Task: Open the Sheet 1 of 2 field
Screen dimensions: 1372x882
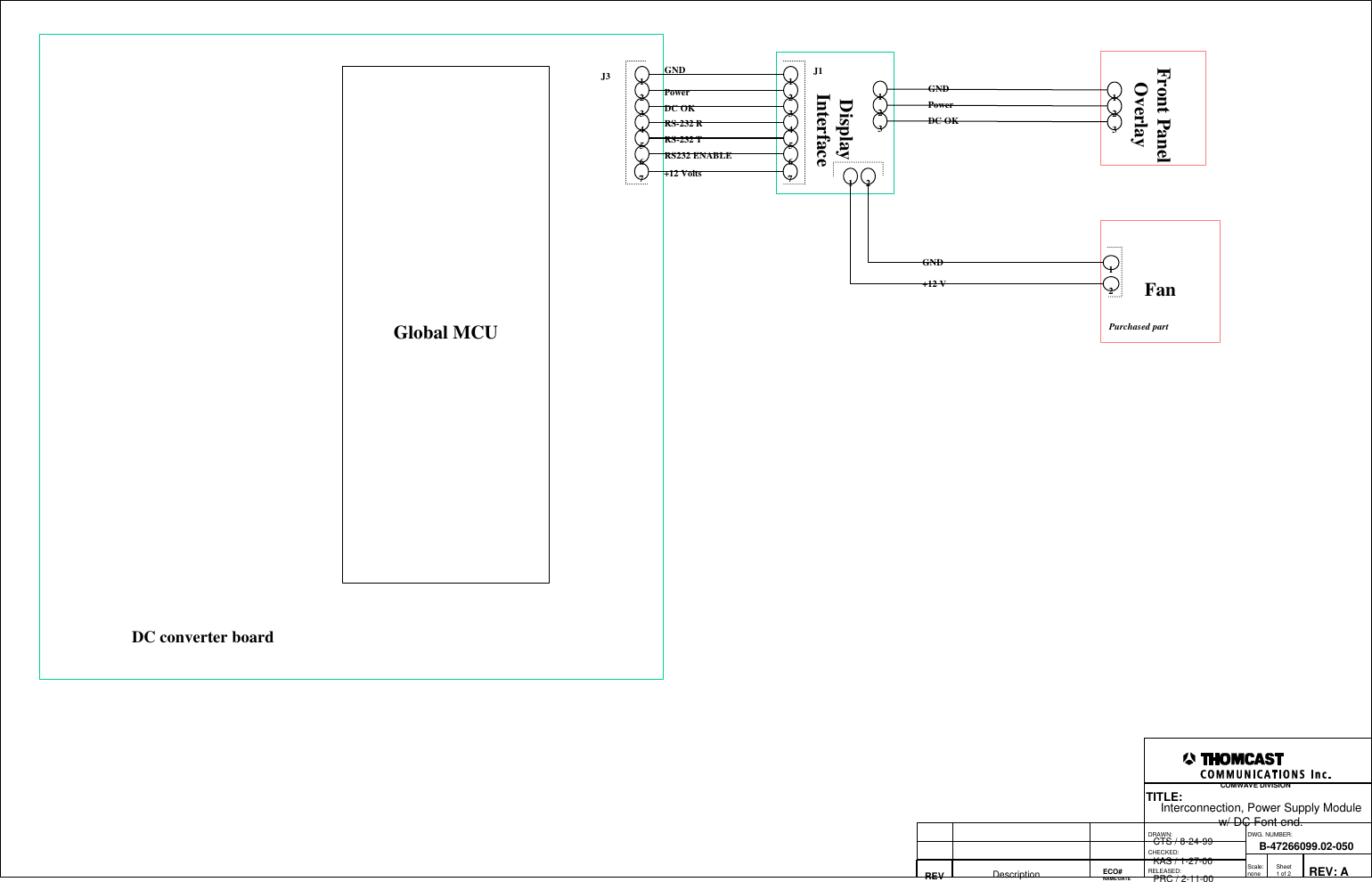Action: pyautogui.click(x=1284, y=866)
